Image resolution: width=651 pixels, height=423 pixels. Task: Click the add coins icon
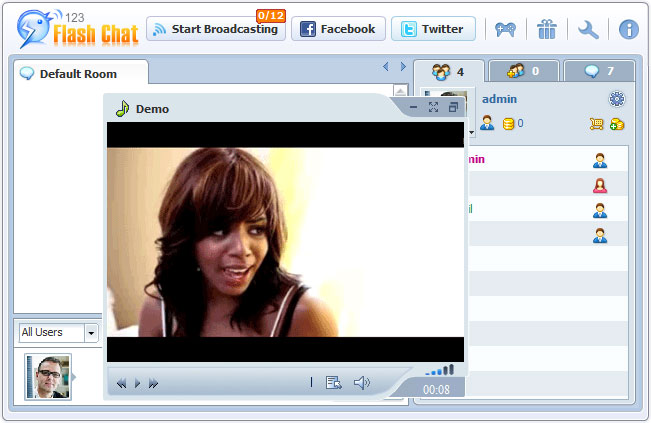(617, 124)
